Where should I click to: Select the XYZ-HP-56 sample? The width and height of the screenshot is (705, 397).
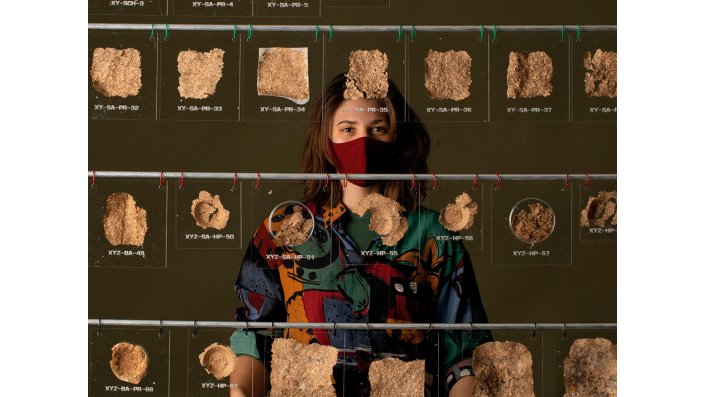(x=458, y=212)
